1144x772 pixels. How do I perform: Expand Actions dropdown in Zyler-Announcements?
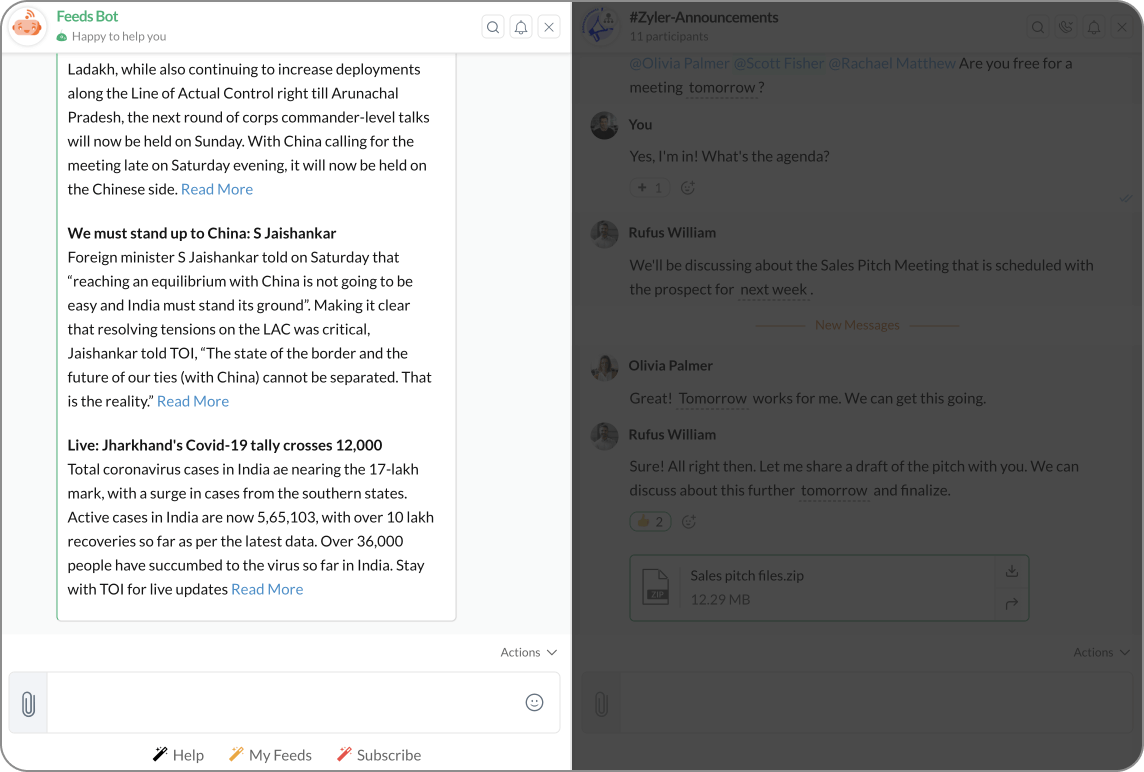(1101, 652)
